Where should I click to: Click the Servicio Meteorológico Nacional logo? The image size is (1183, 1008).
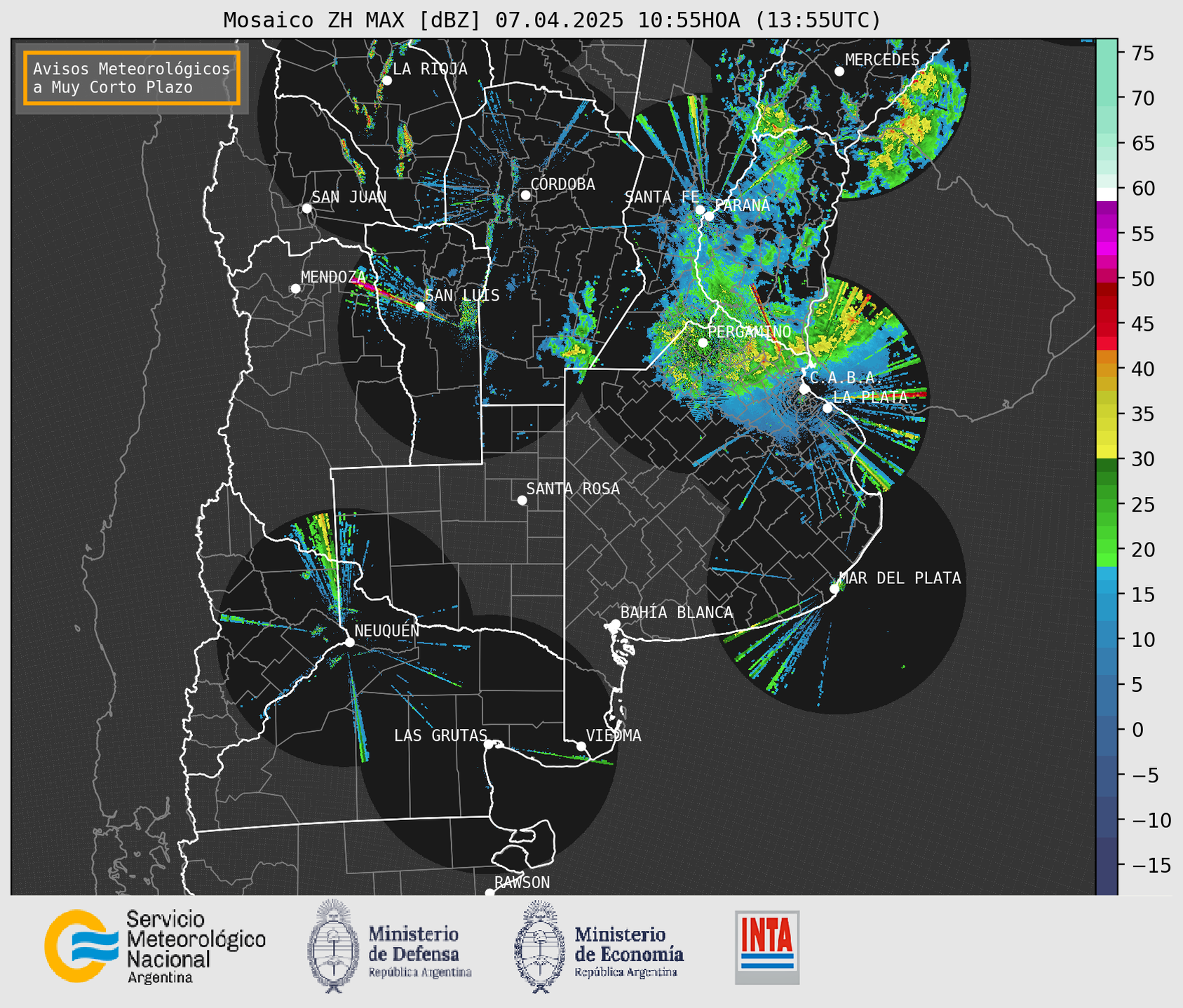155,947
